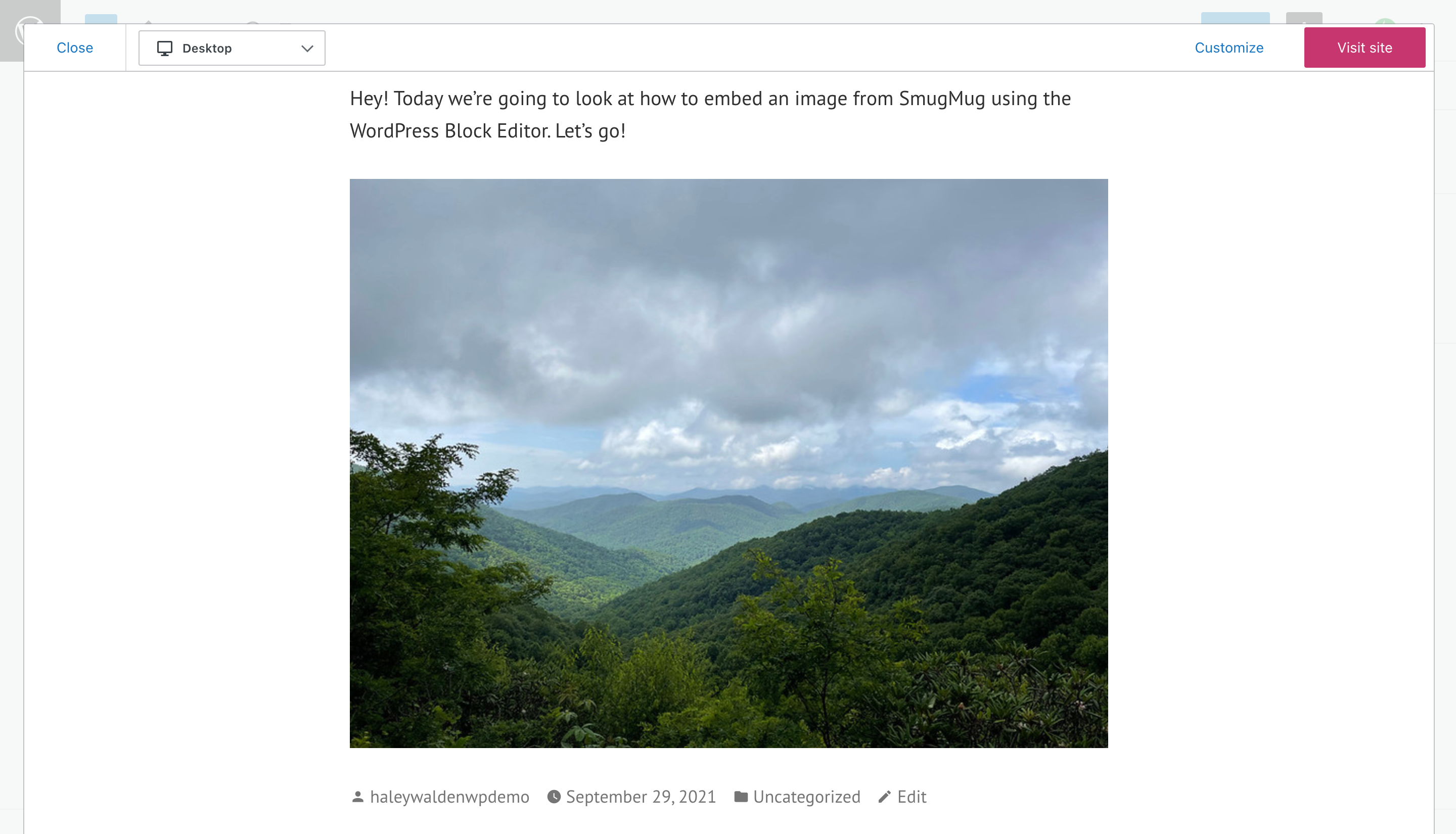Click the chevron arrow of the Desktop selector

pyautogui.click(x=307, y=49)
